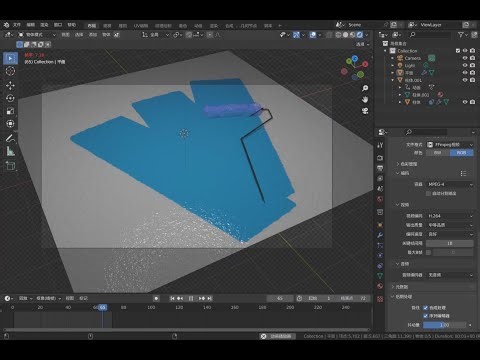Open the outliner filter dropdown
Image resolution: width=480 pixels, height=360 pixels.
[463, 35]
